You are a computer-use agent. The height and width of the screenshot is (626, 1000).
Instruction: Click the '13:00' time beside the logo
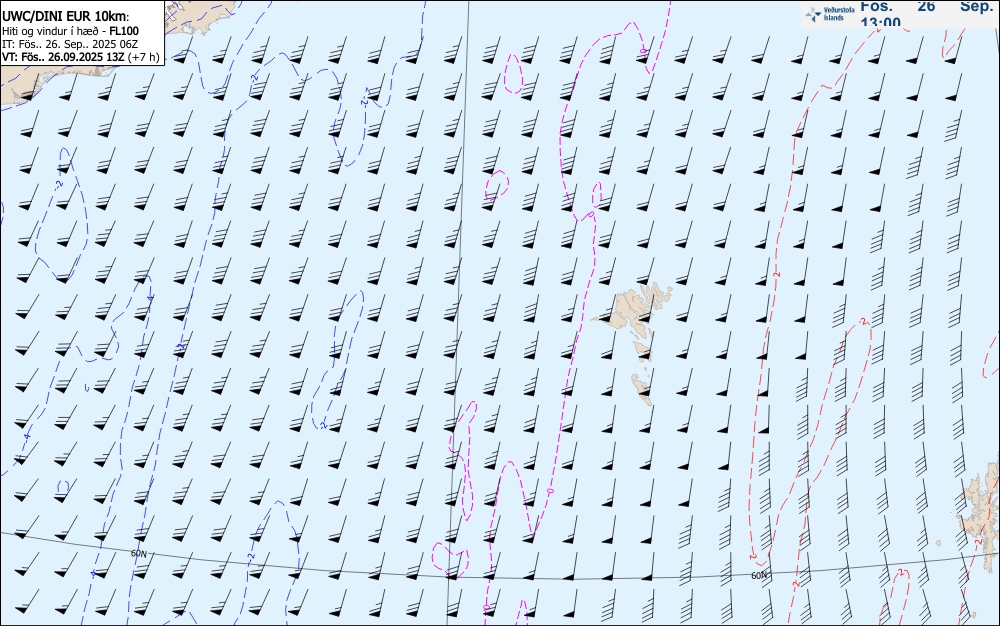[x=881, y=22]
